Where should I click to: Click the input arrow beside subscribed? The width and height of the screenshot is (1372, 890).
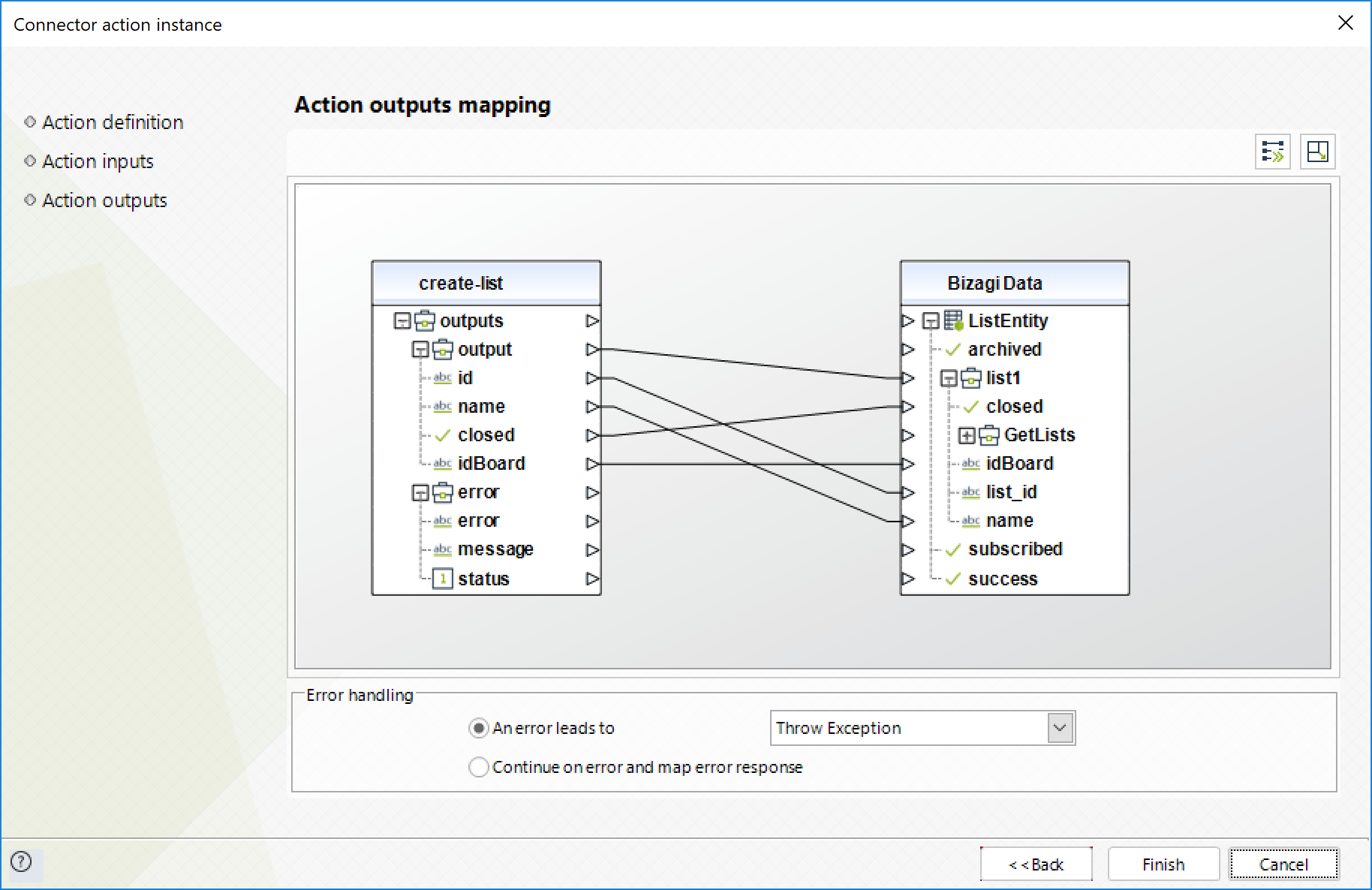click(908, 550)
